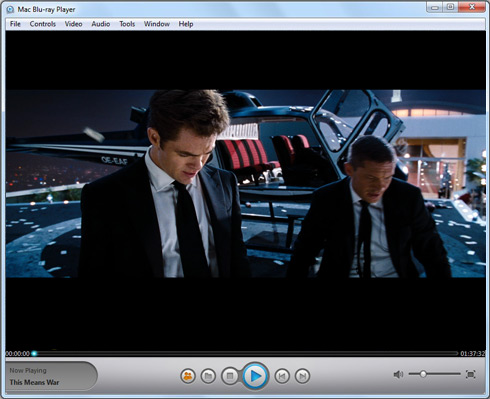Minimize the player window
The width and height of the screenshot is (490, 399).
pos(434,7)
